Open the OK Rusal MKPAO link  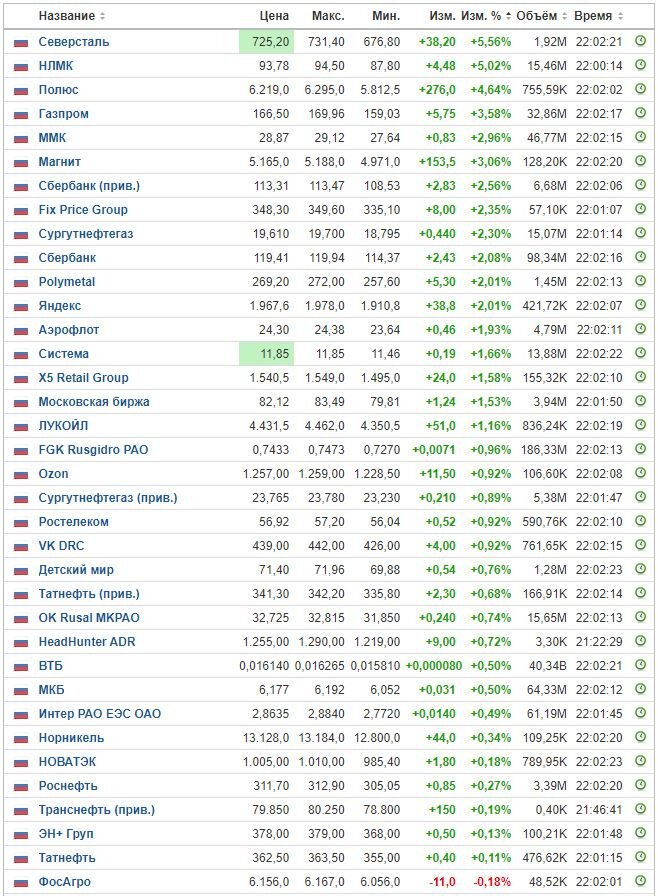(x=89, y=618)
